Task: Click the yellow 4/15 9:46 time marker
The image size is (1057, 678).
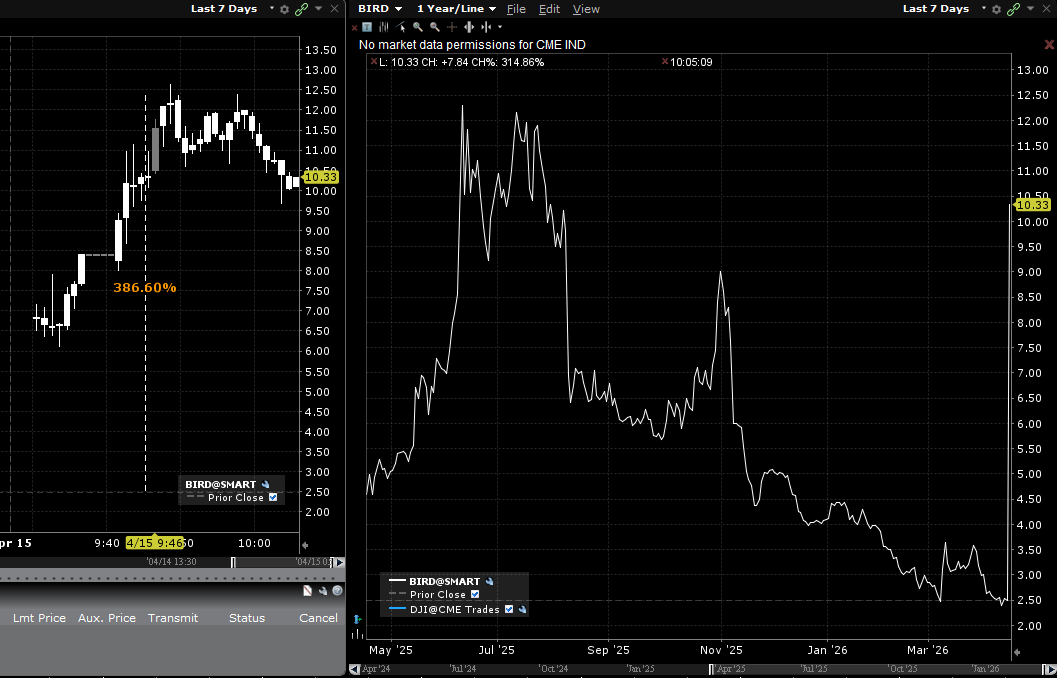Action: 154,543
